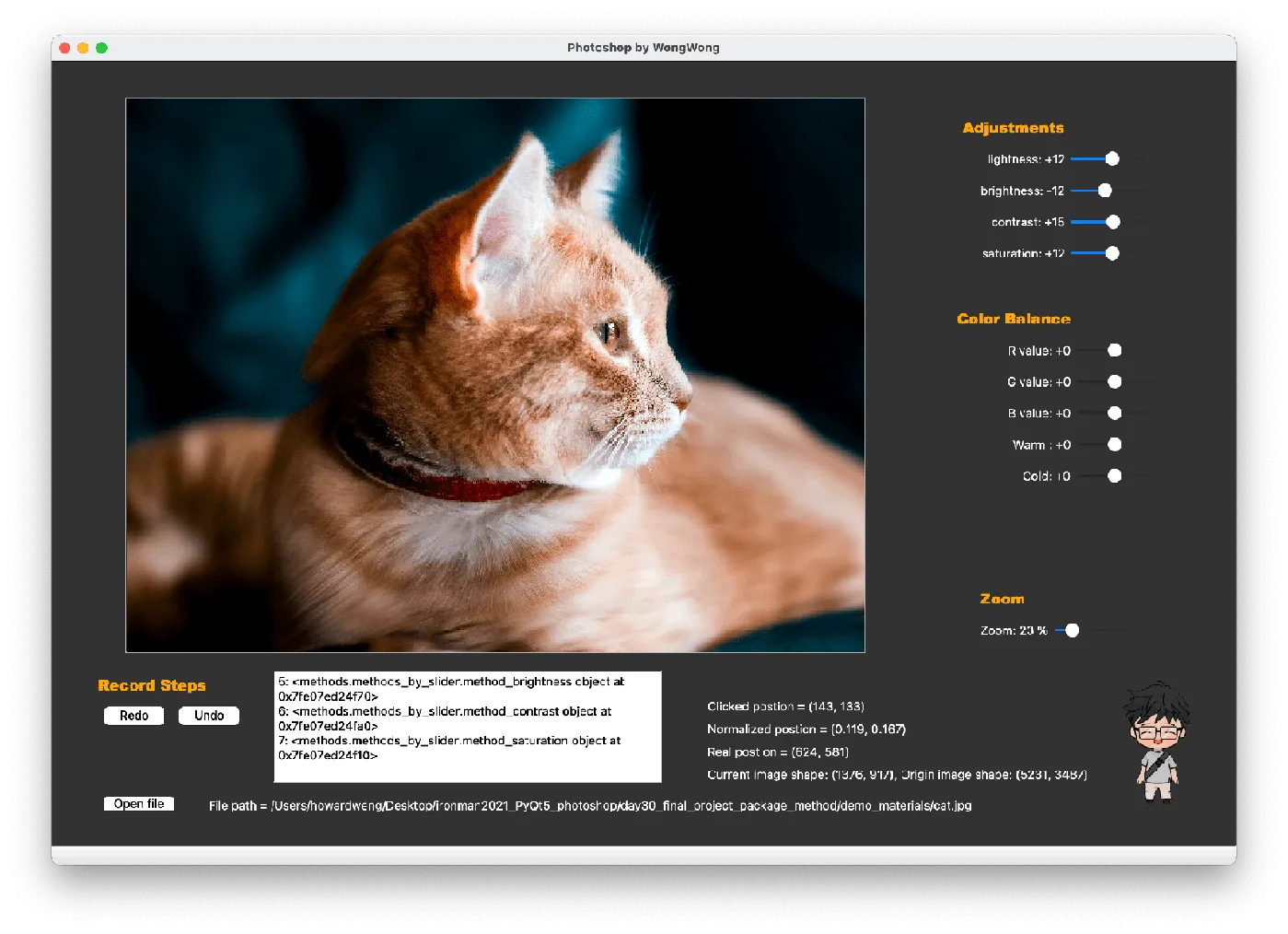Viewport: 1288px width, 934px height.
Task: Click the Cold slider handle
Action: (x=1115, y=476)
